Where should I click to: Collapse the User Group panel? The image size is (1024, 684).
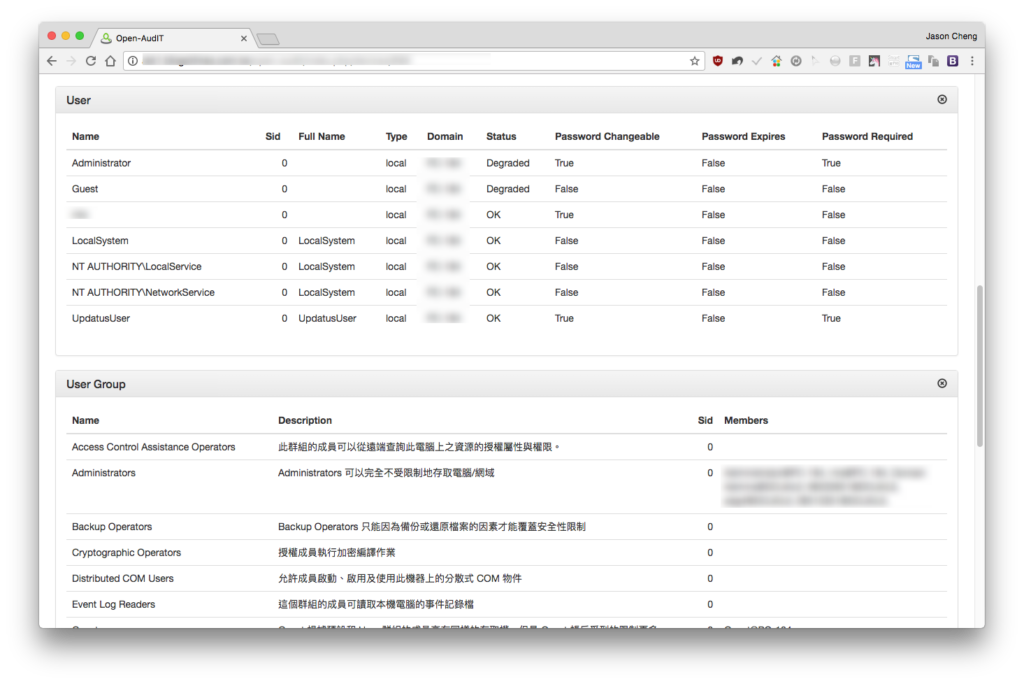pos(942,383)
